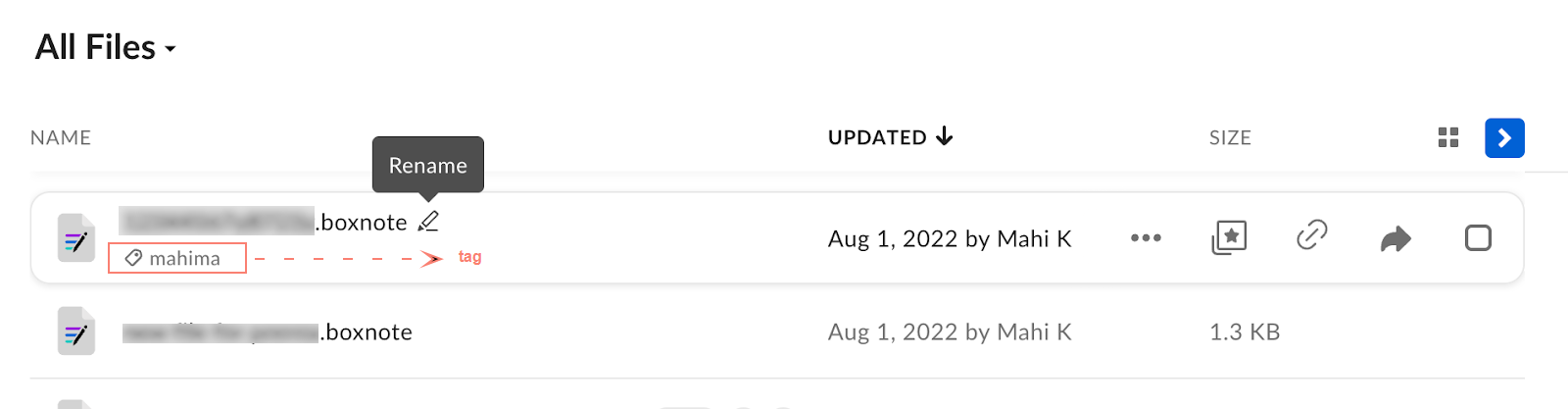This screenshot has width=1568, height=409.
Task: Sort by Size column header
Action: coord(1230,137)
